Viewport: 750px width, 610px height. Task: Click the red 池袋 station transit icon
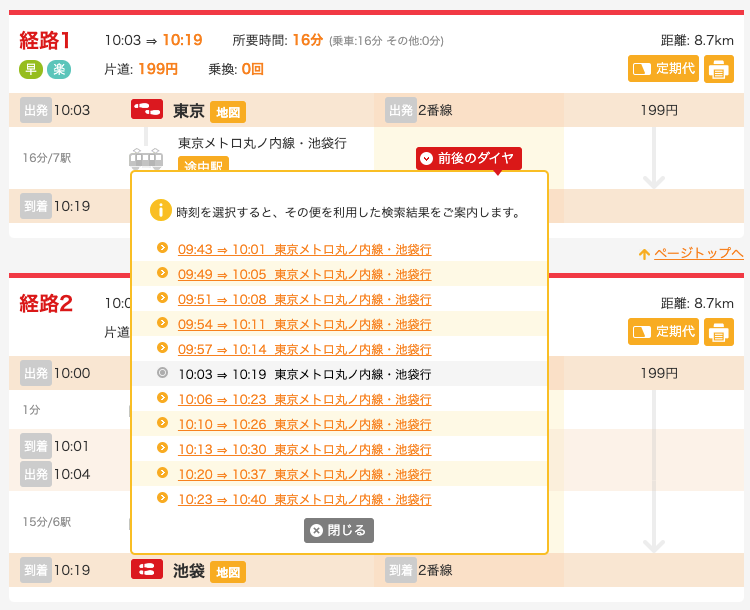(x=147, y=569)
